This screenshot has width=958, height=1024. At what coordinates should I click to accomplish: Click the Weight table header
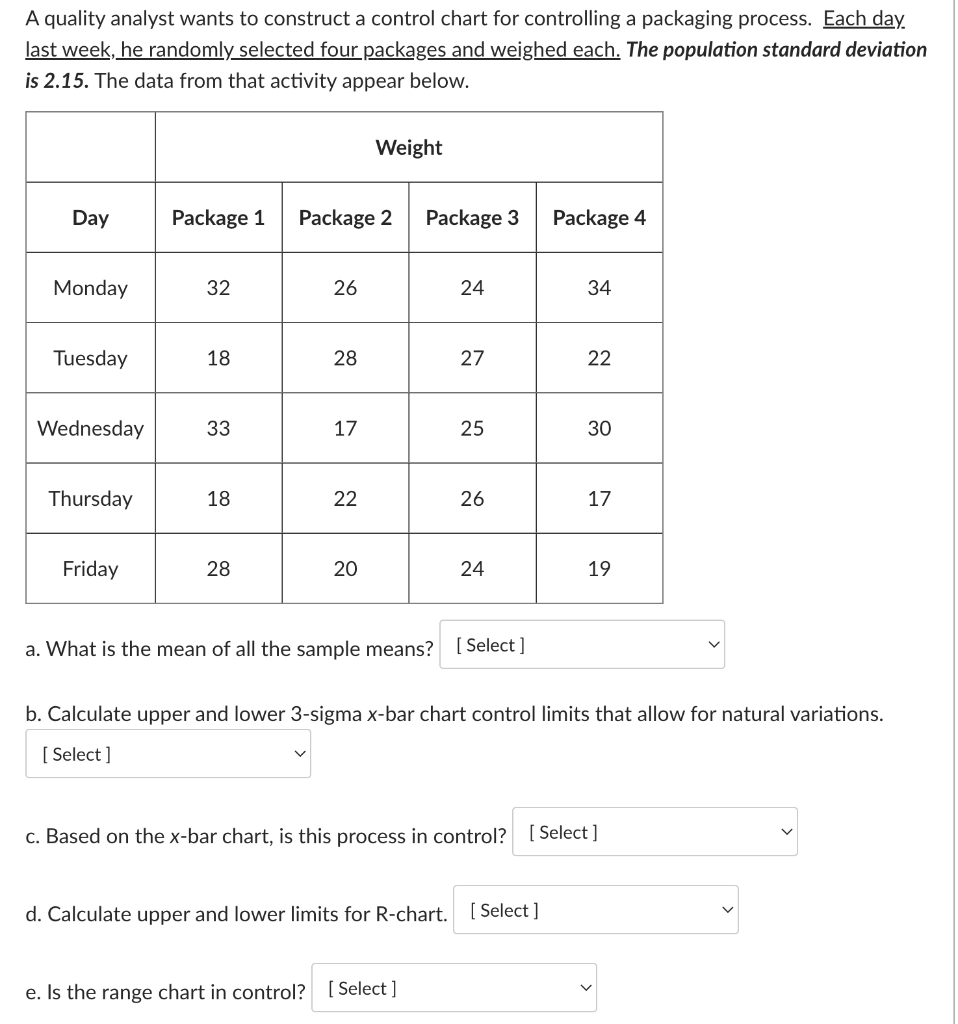(409, 147)
